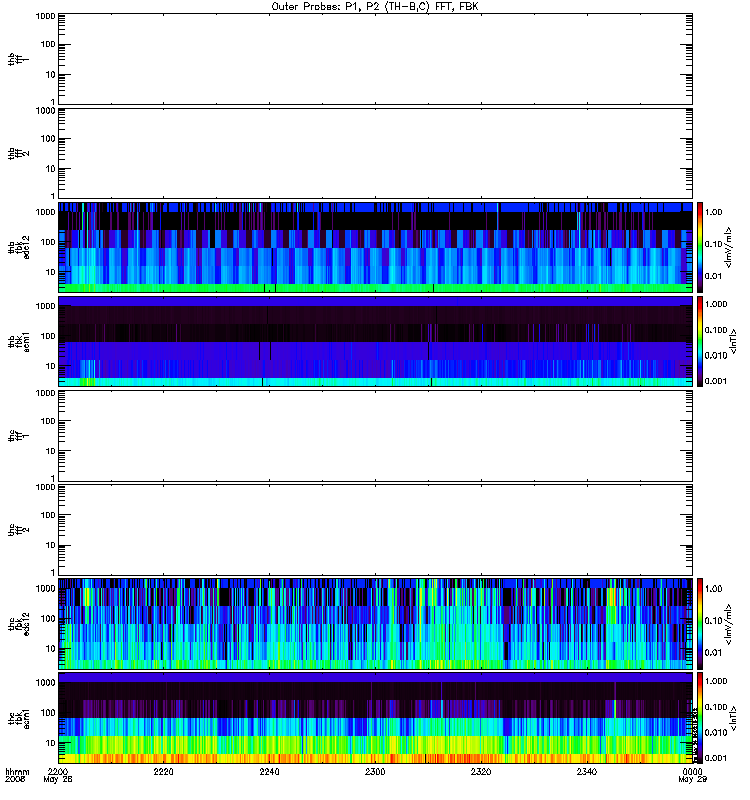Click inside the empty thb fff 1 panel
The image size is (750, 800).
click(x=375, y=59)
